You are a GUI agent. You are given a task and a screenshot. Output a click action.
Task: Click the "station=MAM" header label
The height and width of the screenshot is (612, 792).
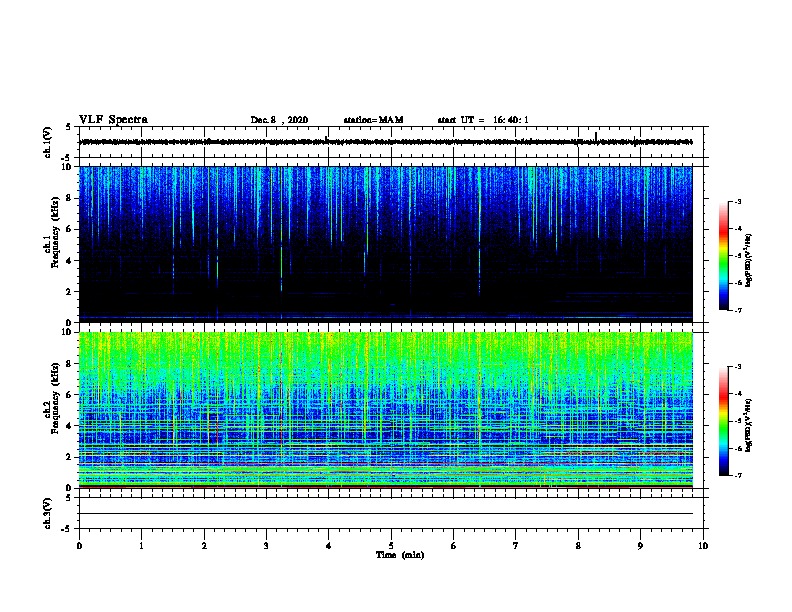click(373, 120)
